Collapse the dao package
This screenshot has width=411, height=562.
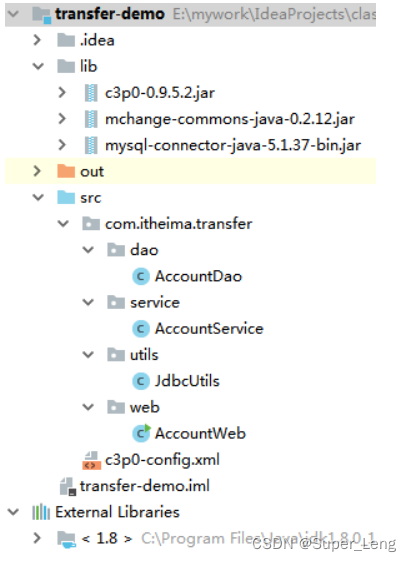pos(88,250)
